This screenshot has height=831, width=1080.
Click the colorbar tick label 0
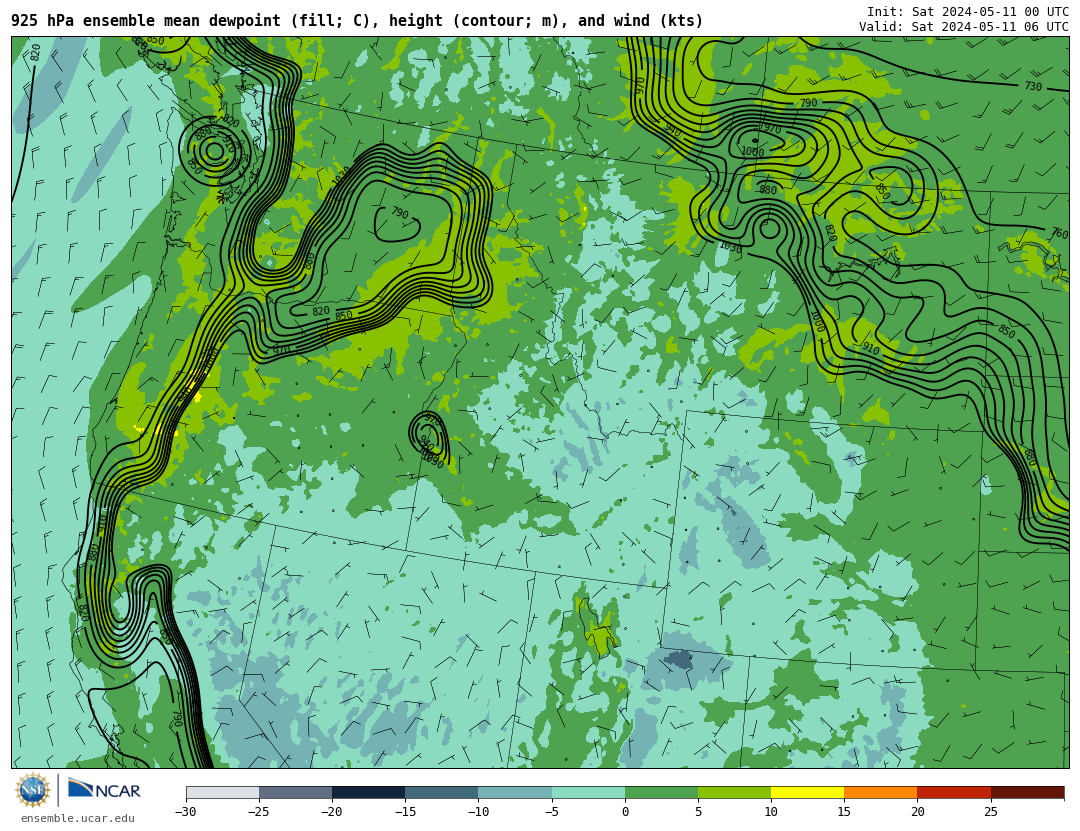[625, 812]
